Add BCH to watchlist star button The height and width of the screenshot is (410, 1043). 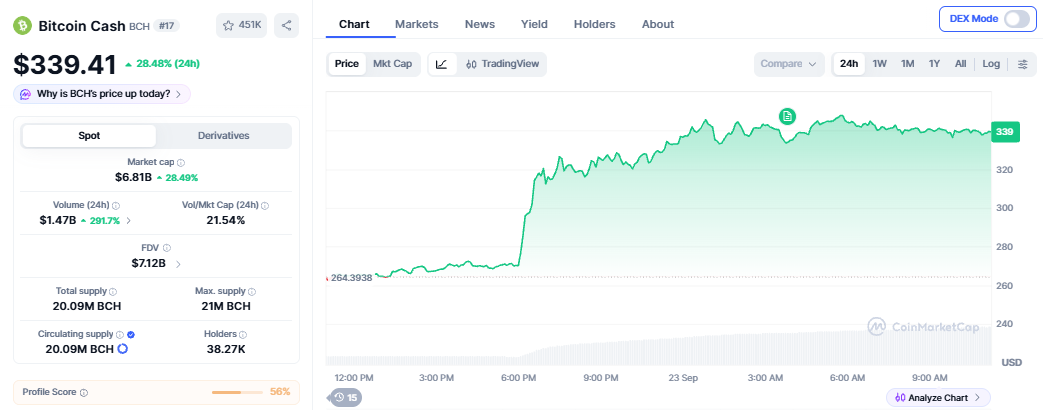(x=241, y=25)
